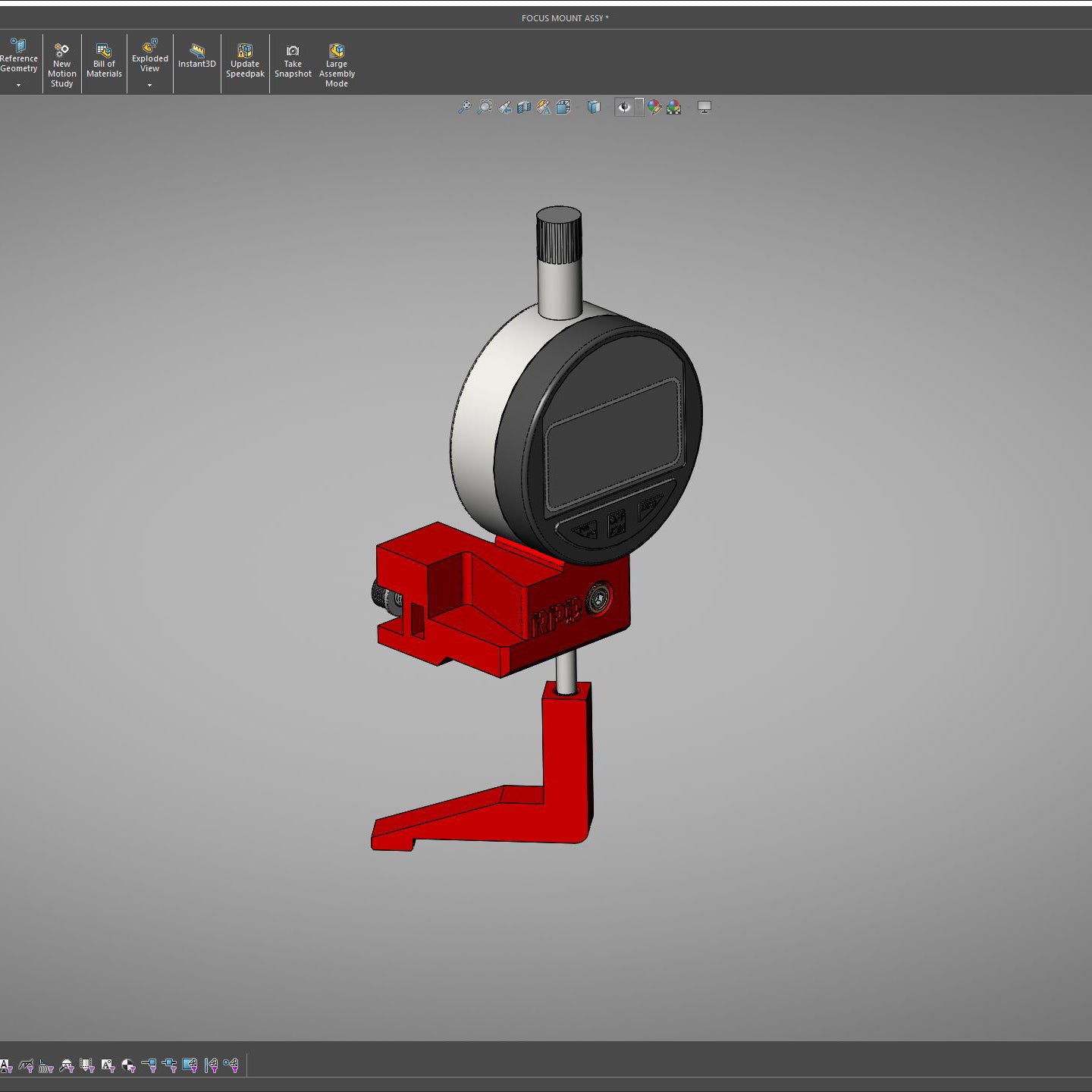Activate the Section View tool
Image resolution: width=1092 pixels, height=1092 pixels.
pyautogui.click(x=524, y=107)
